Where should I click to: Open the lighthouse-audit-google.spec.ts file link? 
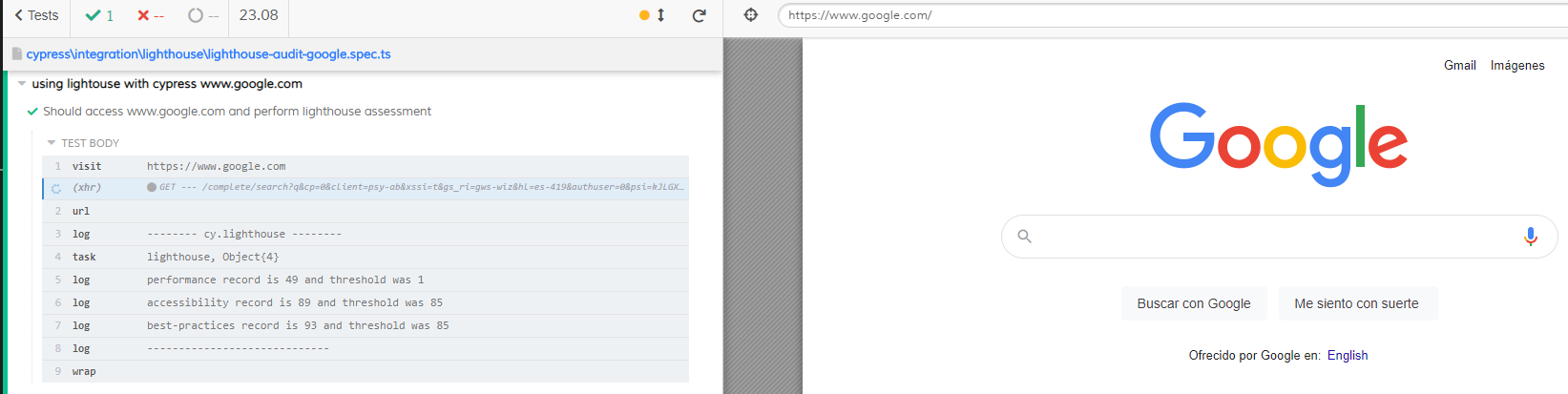[x=208, y=54]
